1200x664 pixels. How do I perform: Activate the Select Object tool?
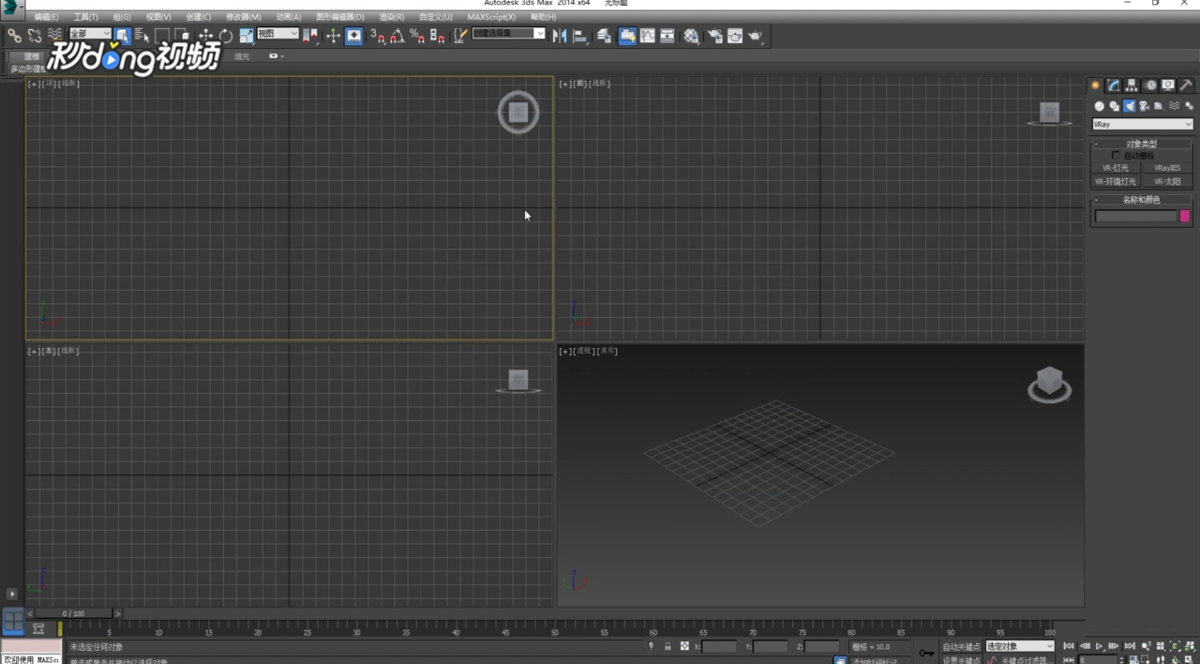(122, 35)
